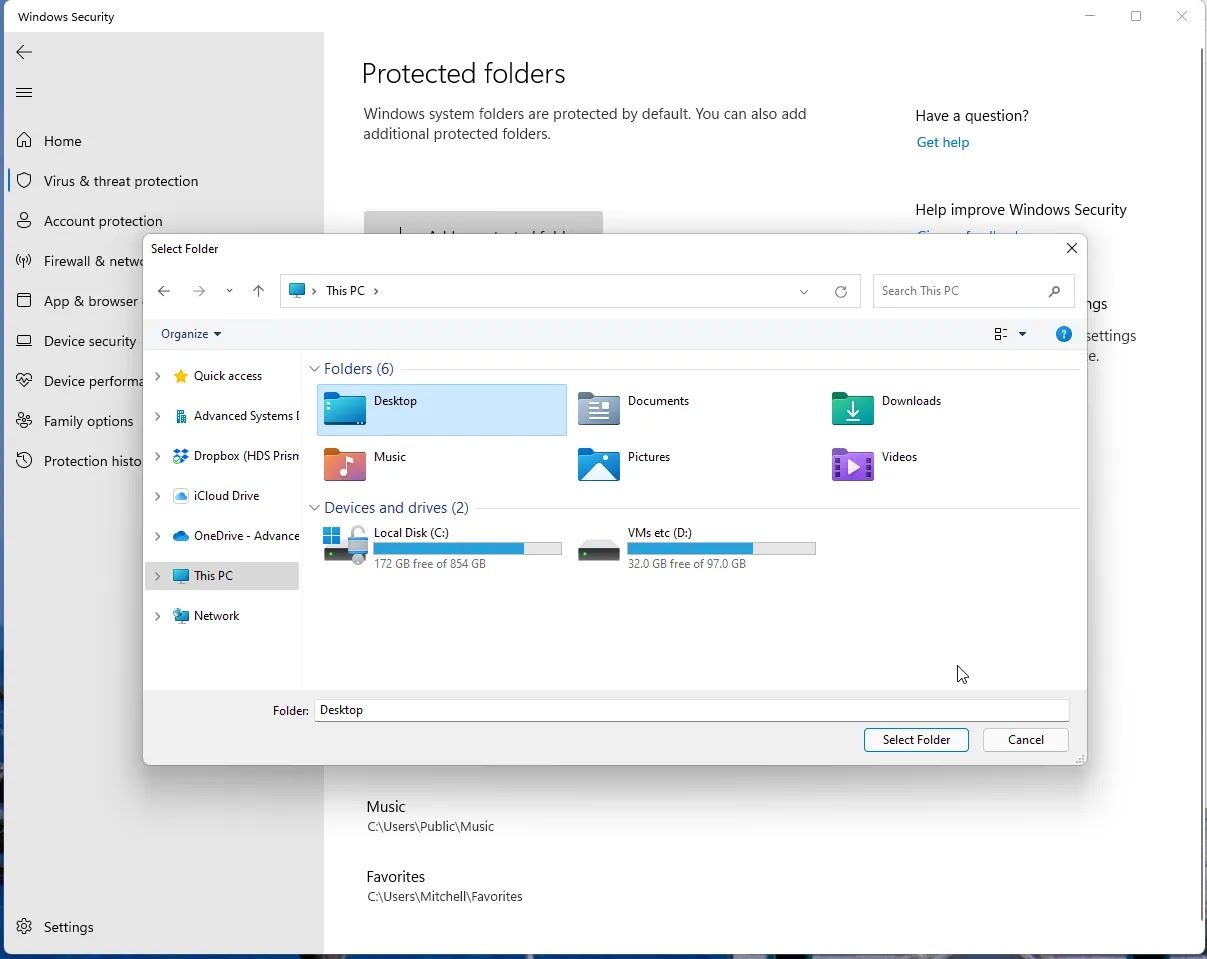Select the Videos folder icon
The image size is (1207, 959).
point(853,465)
